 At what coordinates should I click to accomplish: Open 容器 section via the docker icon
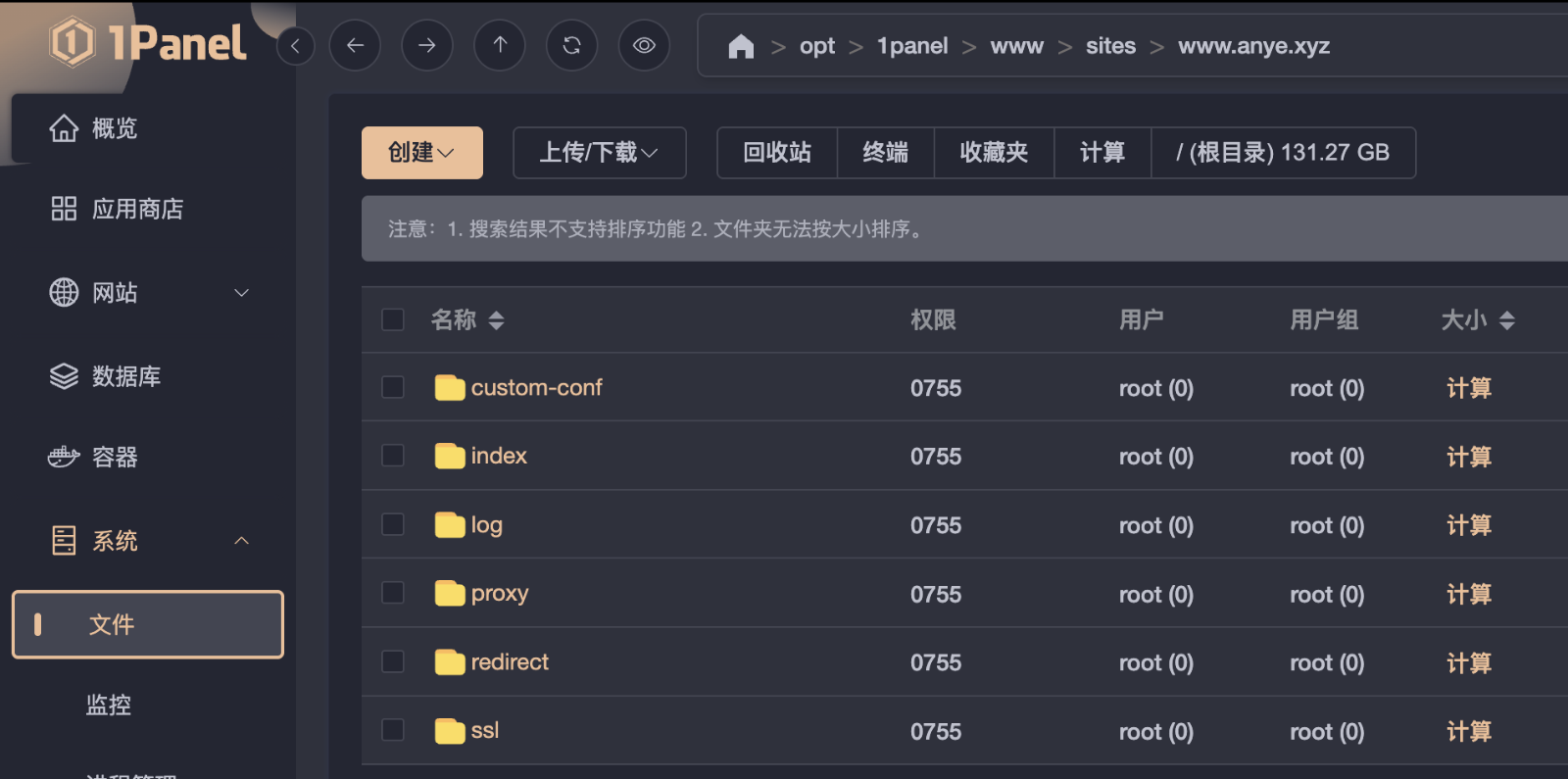coord(63,457)
